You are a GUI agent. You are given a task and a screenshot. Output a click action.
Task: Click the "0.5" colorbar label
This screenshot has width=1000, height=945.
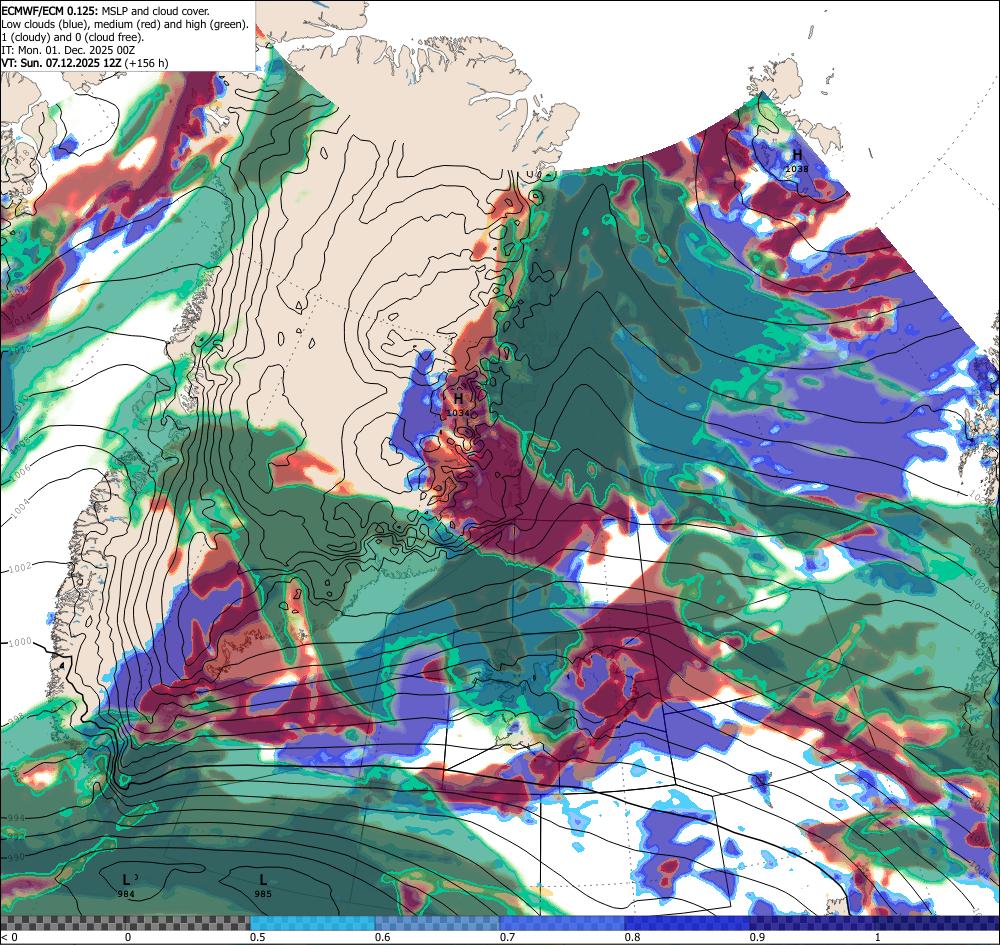click(258, 937)
